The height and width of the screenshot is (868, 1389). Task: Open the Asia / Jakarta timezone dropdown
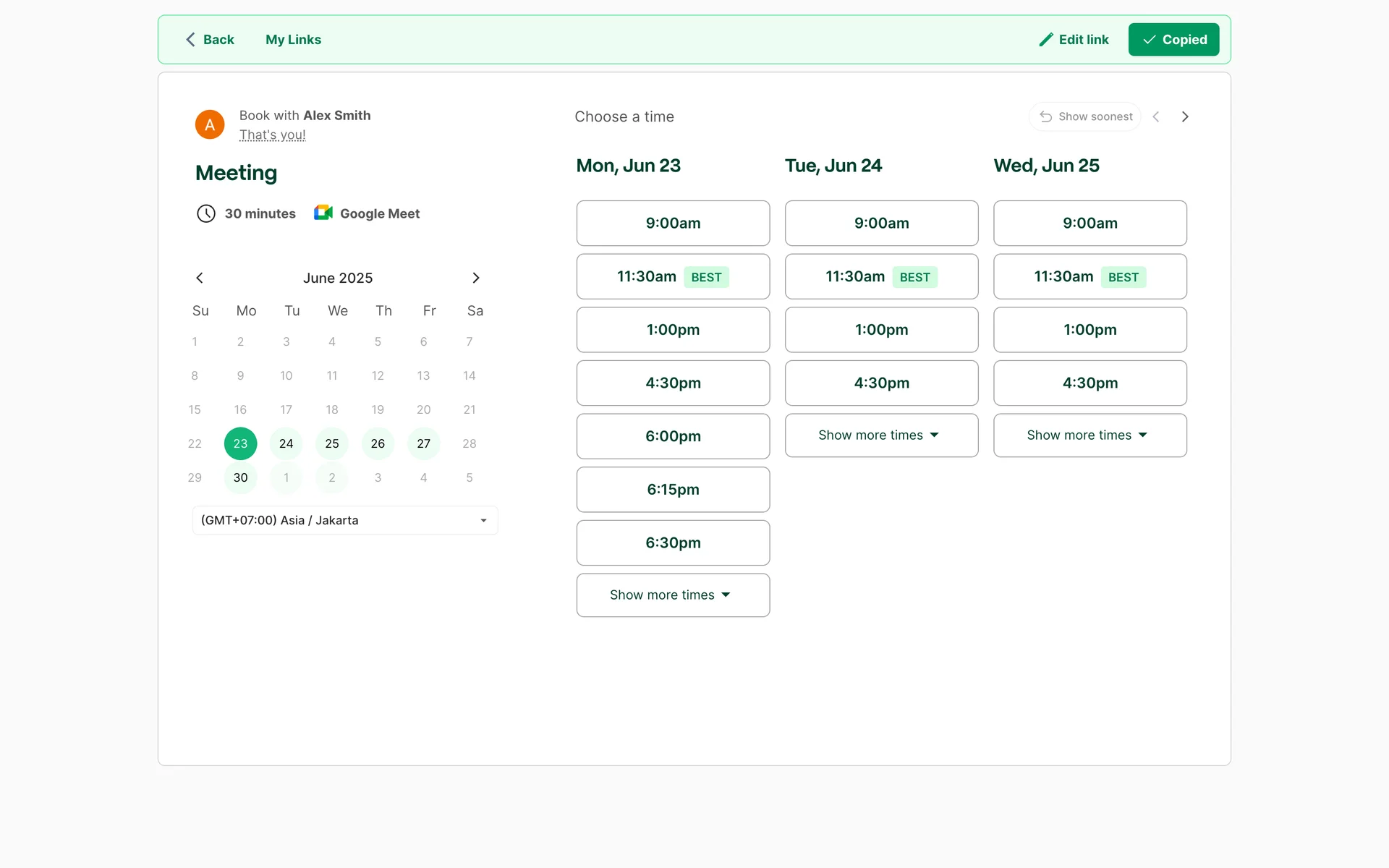pyautogui.click(x=345, y=520)
